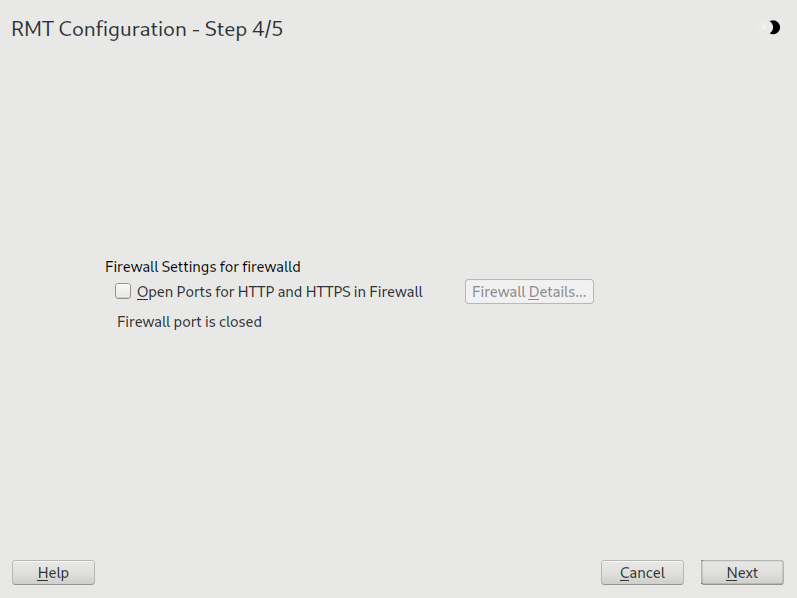Image resolution: width=797 pixels, height=598 pixels.
Task: Select the closed firewall port status text
Action: pyautogui.click(x=189, y=322)
